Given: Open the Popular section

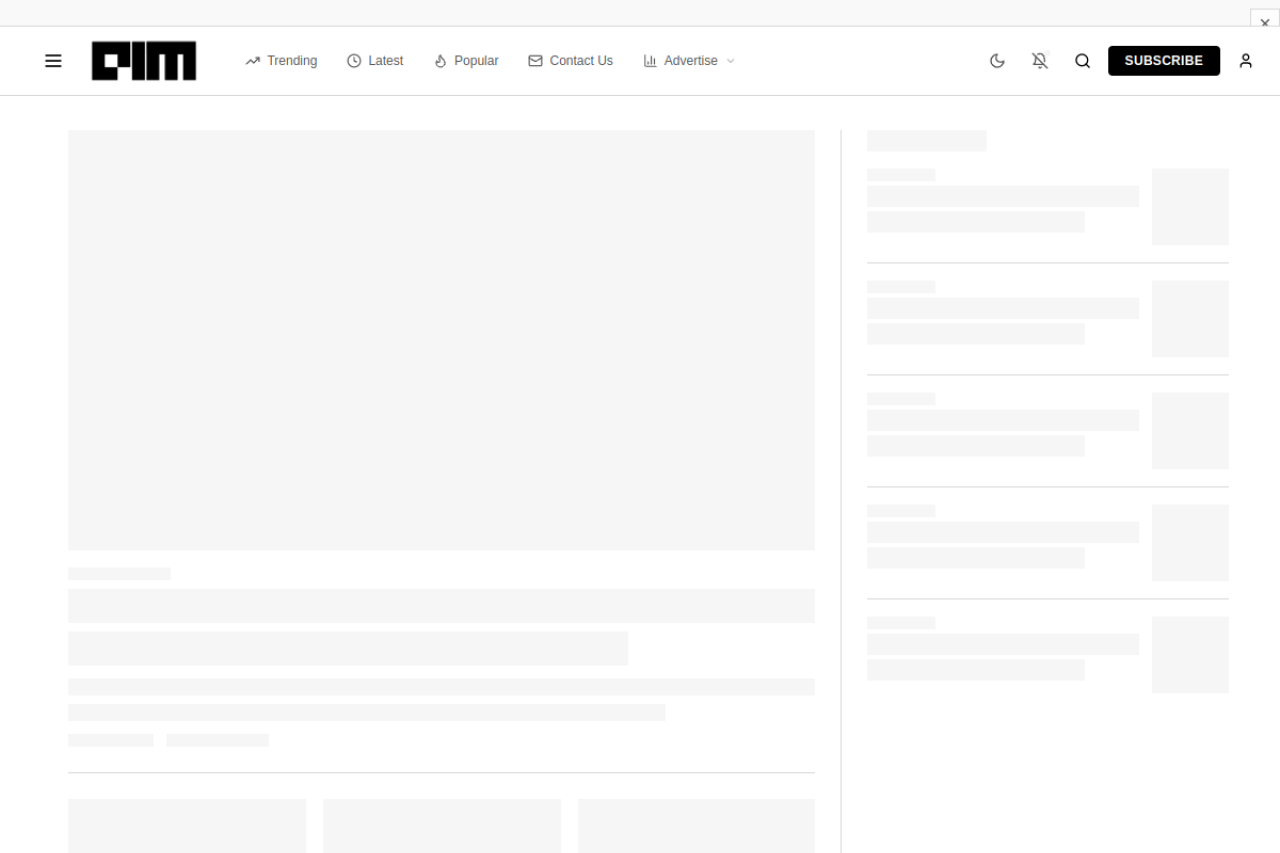Looking at the screenshot, I should [x=466, y=61].
